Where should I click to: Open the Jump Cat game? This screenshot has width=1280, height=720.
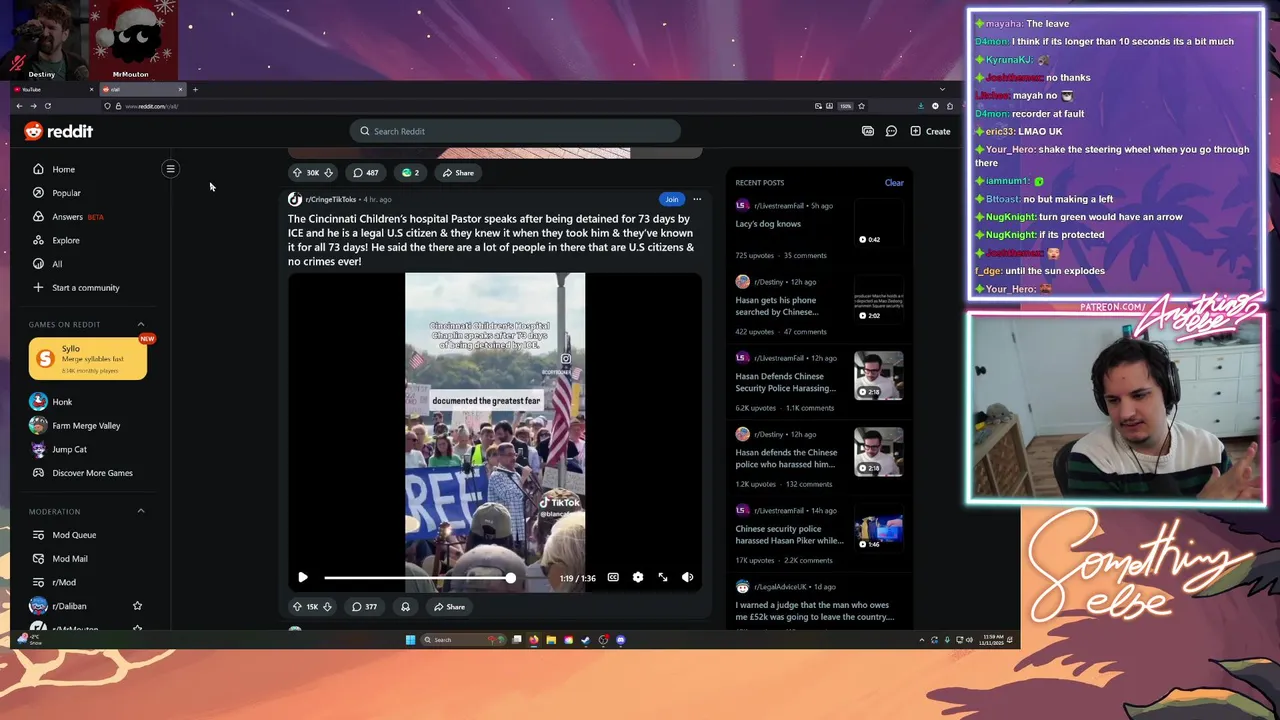58,450
